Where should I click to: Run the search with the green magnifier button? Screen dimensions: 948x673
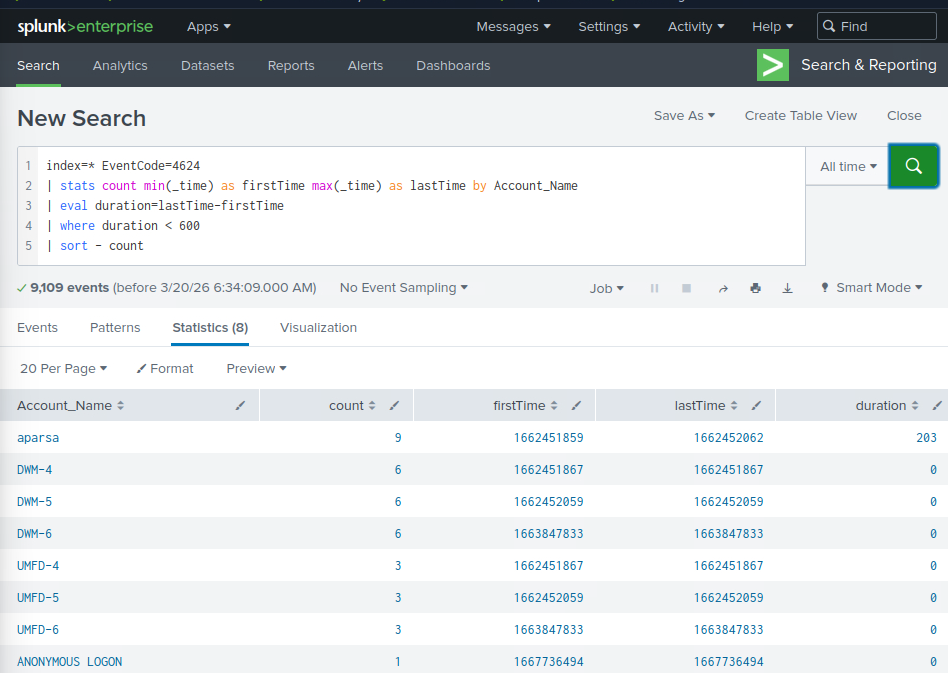pyautogui.click(x=913, y=166)
